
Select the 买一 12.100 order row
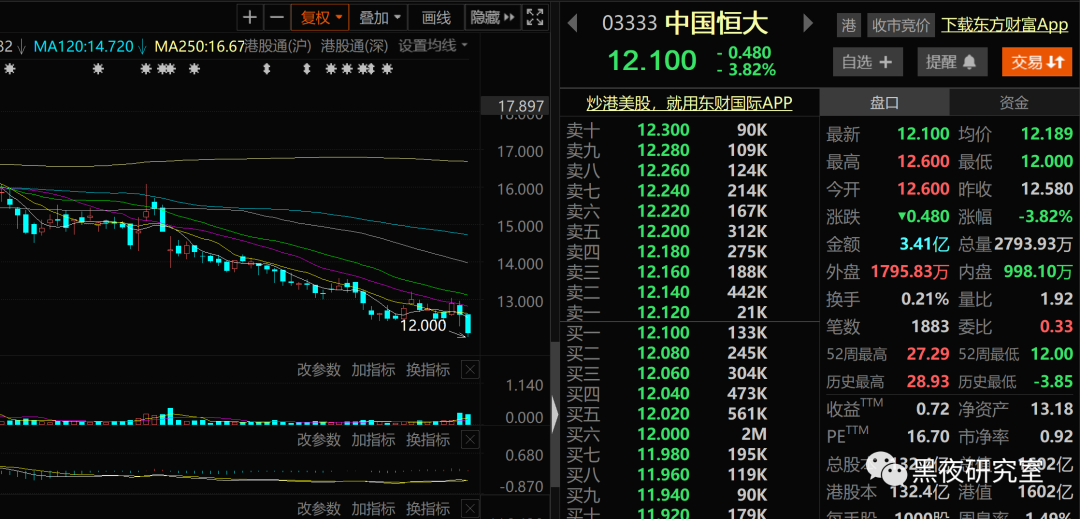(689, 333)
